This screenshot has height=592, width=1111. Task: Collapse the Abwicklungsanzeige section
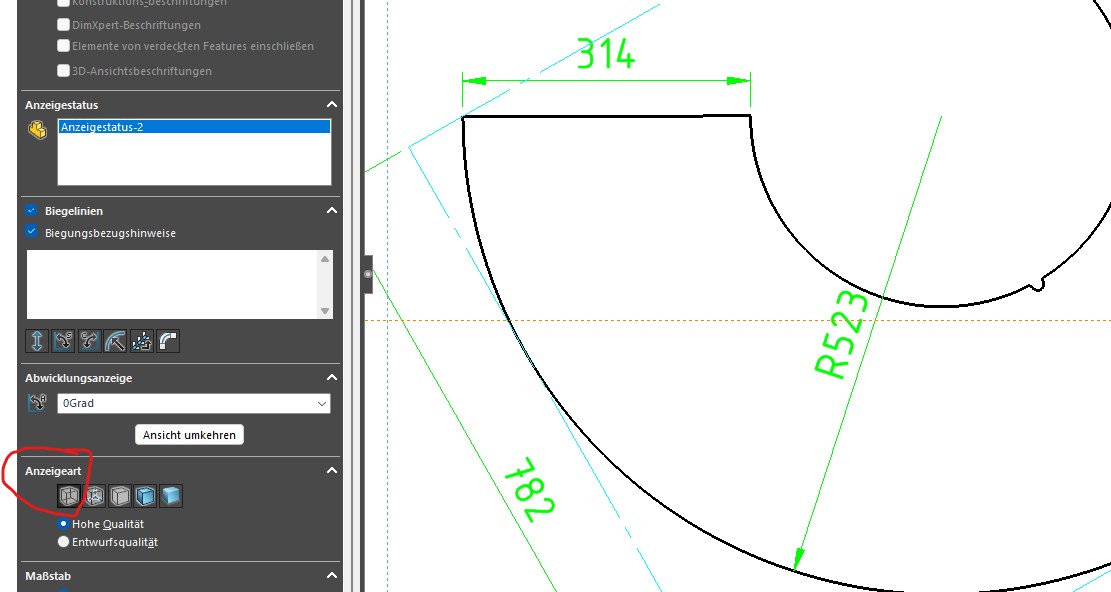tap(332, 377)
